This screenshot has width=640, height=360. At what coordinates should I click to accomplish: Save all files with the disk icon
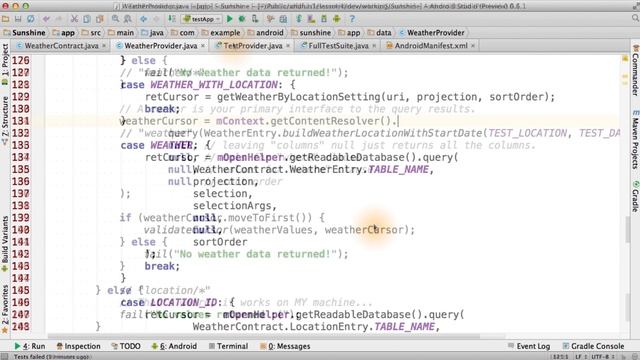point(18,19)
